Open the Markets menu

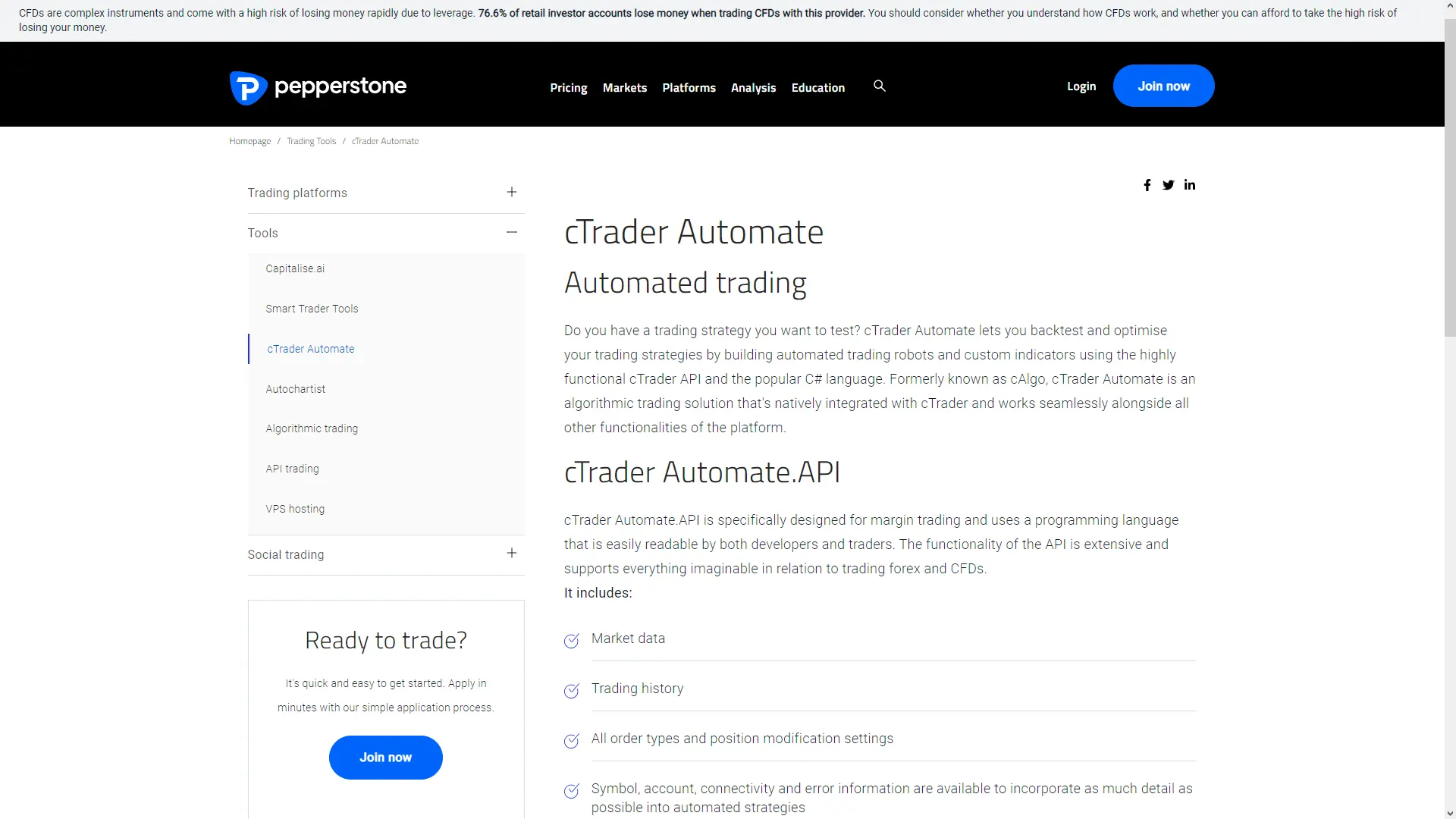coord(625,88)
